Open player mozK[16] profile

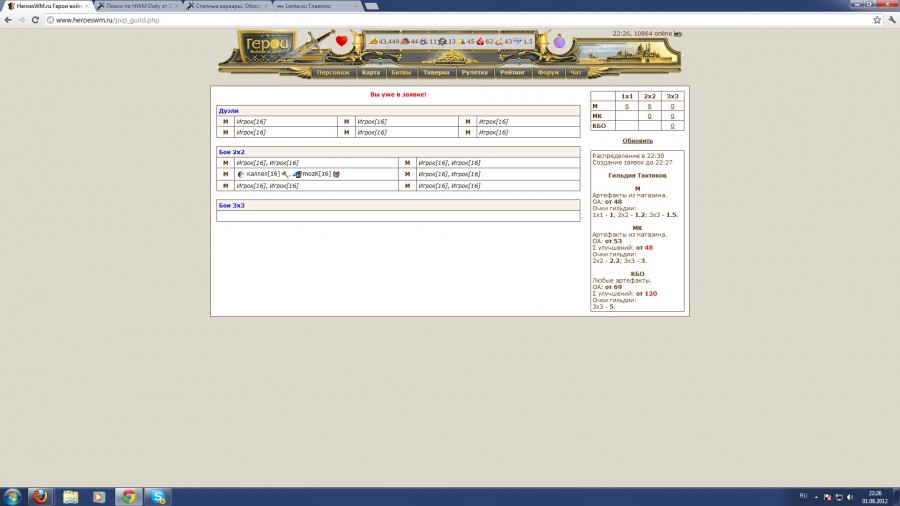[x=317, y=174]
